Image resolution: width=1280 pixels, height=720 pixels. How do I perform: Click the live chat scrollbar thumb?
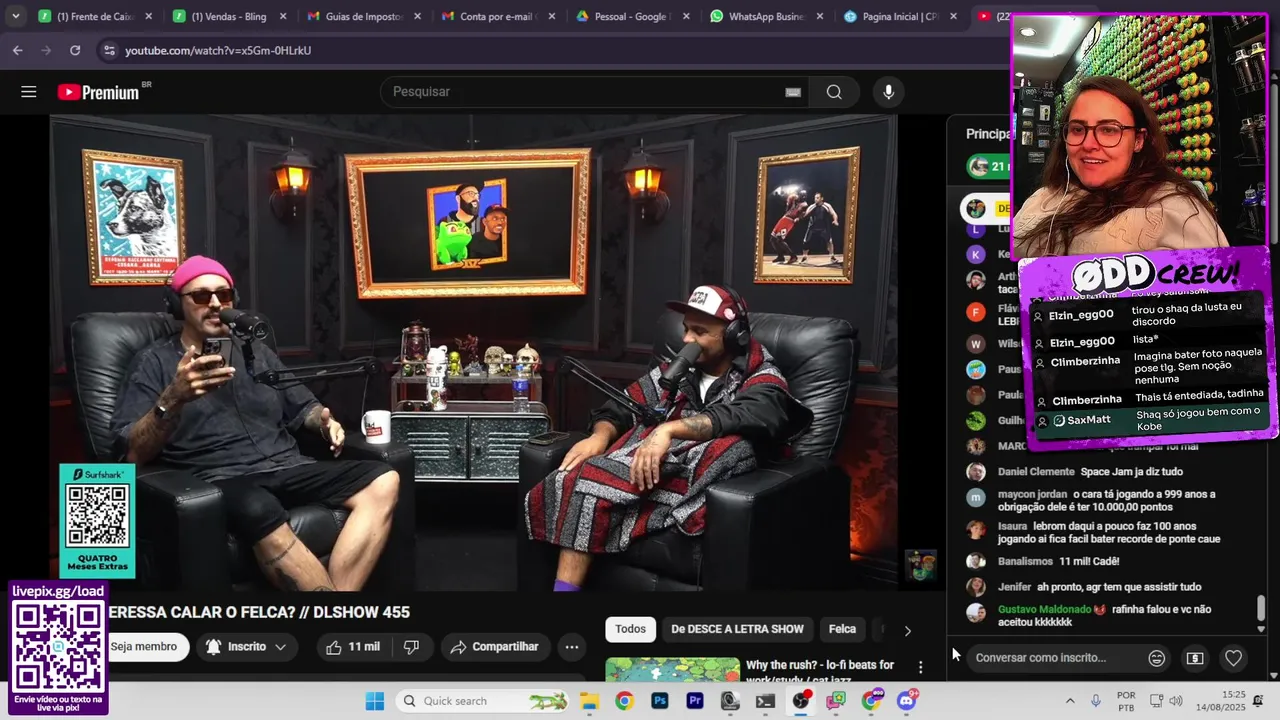[1261, 607]
